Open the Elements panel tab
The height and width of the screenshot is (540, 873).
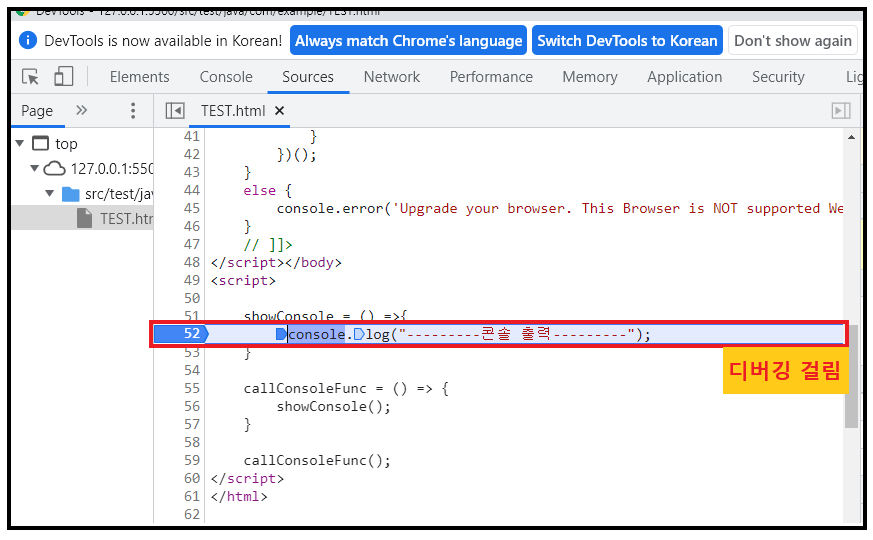click(139, 77)
